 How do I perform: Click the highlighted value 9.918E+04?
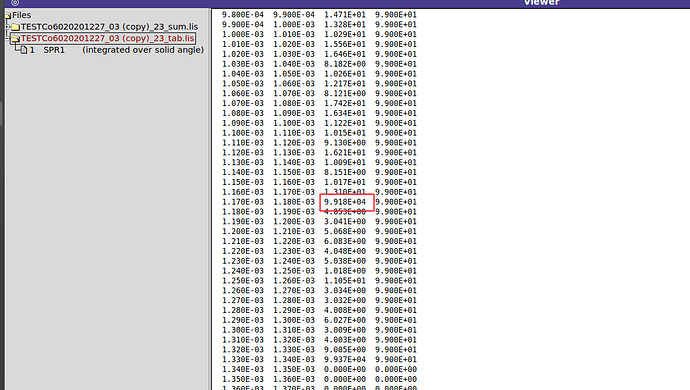point(345,202)
